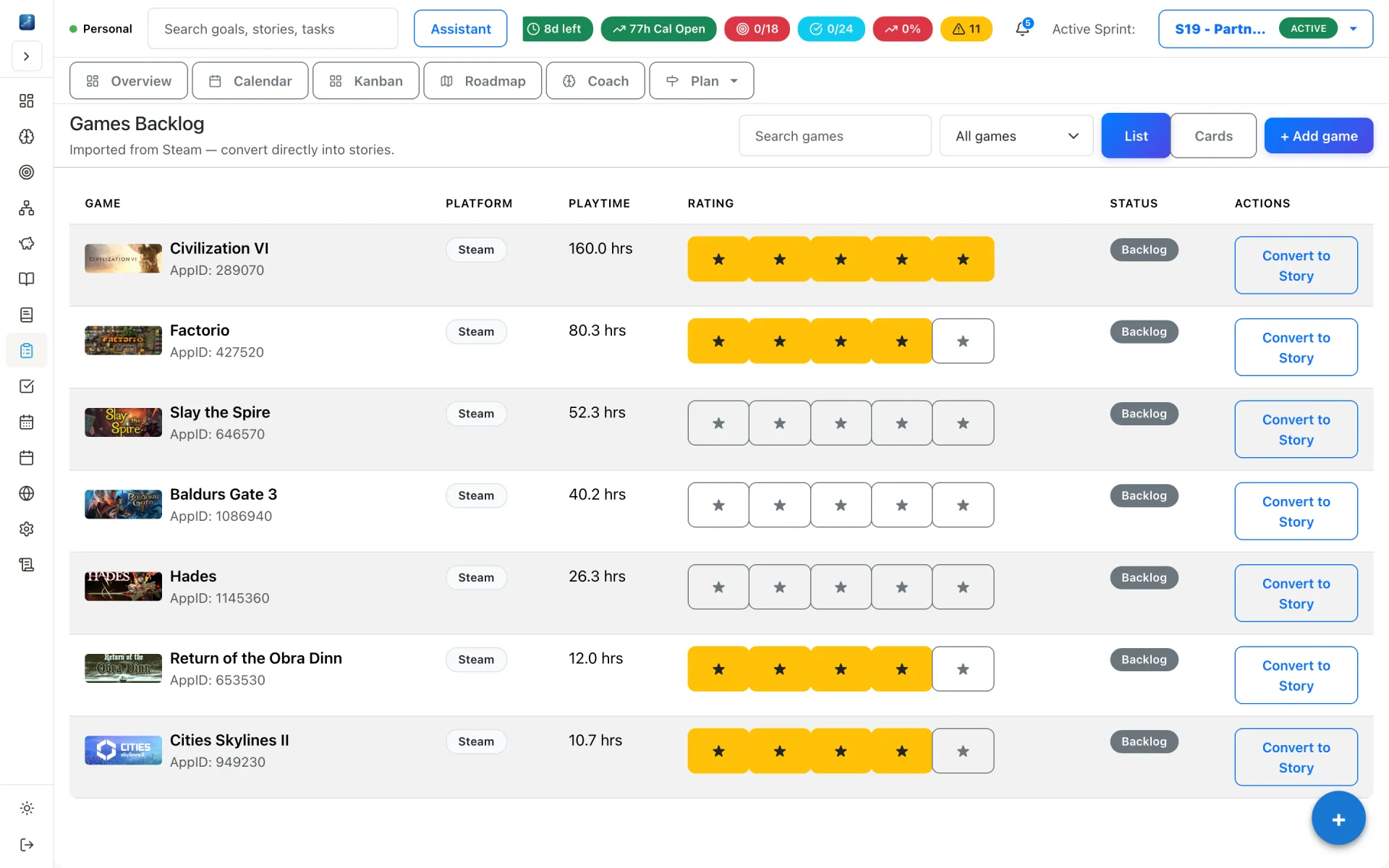Open the Active Sprint S19 dropdown
The width and height of the screenshot is (1389, 868).
(1265, 29)
